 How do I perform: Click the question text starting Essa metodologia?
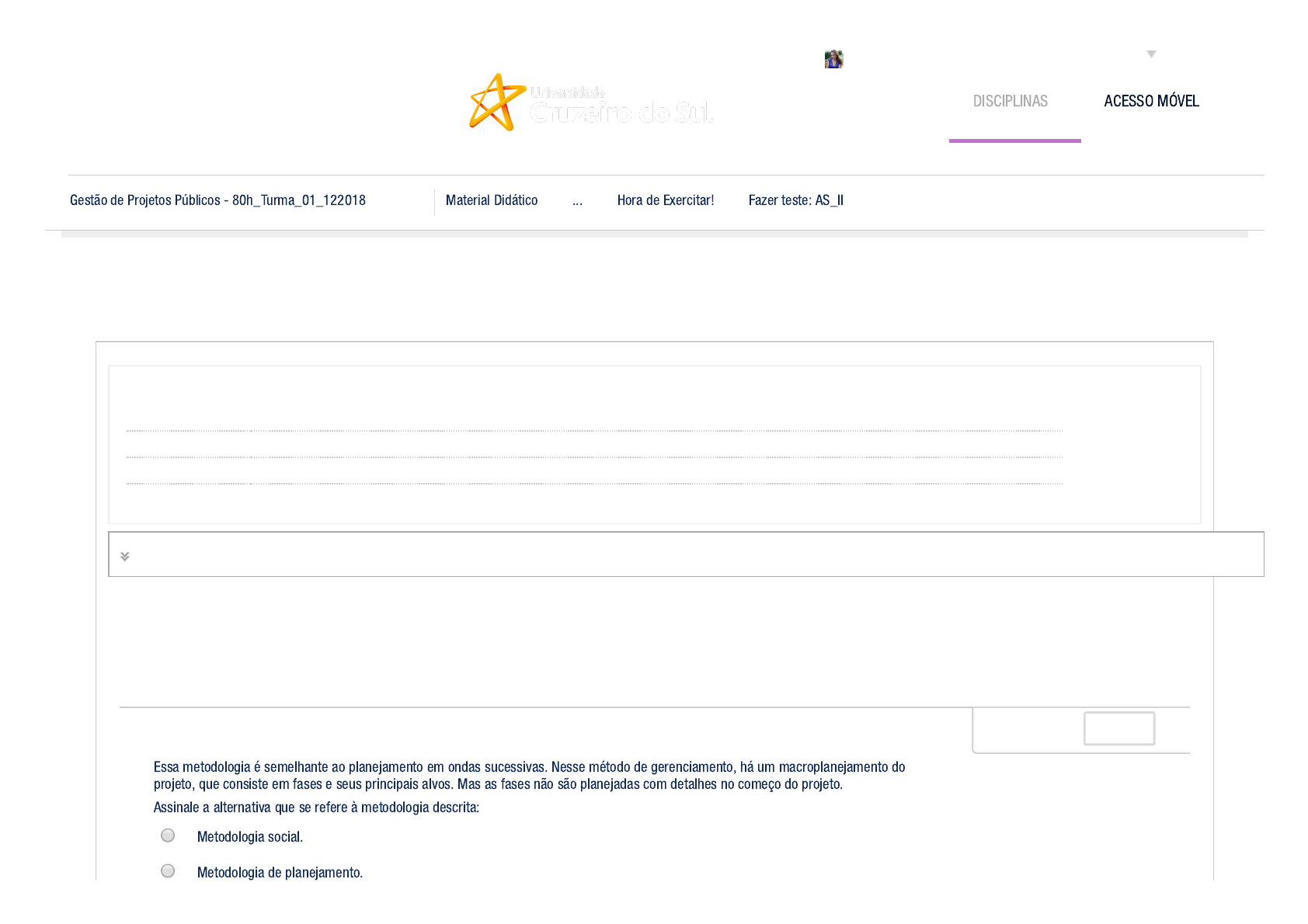530,776
